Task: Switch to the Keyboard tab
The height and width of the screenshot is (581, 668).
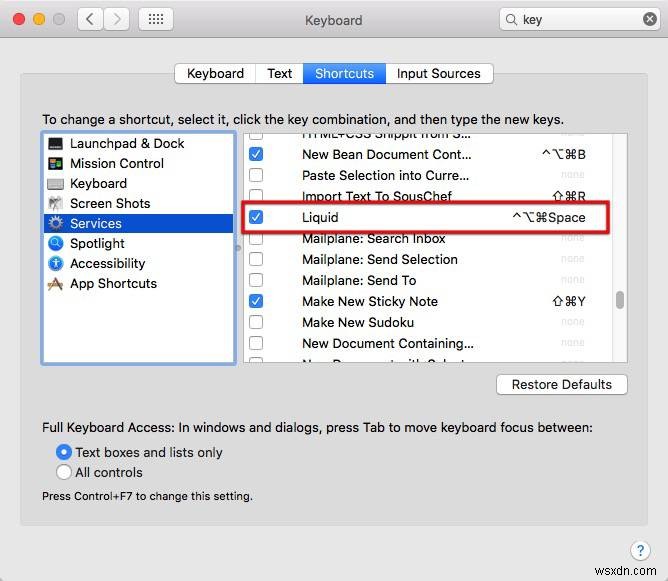Action: click(215, 73)
